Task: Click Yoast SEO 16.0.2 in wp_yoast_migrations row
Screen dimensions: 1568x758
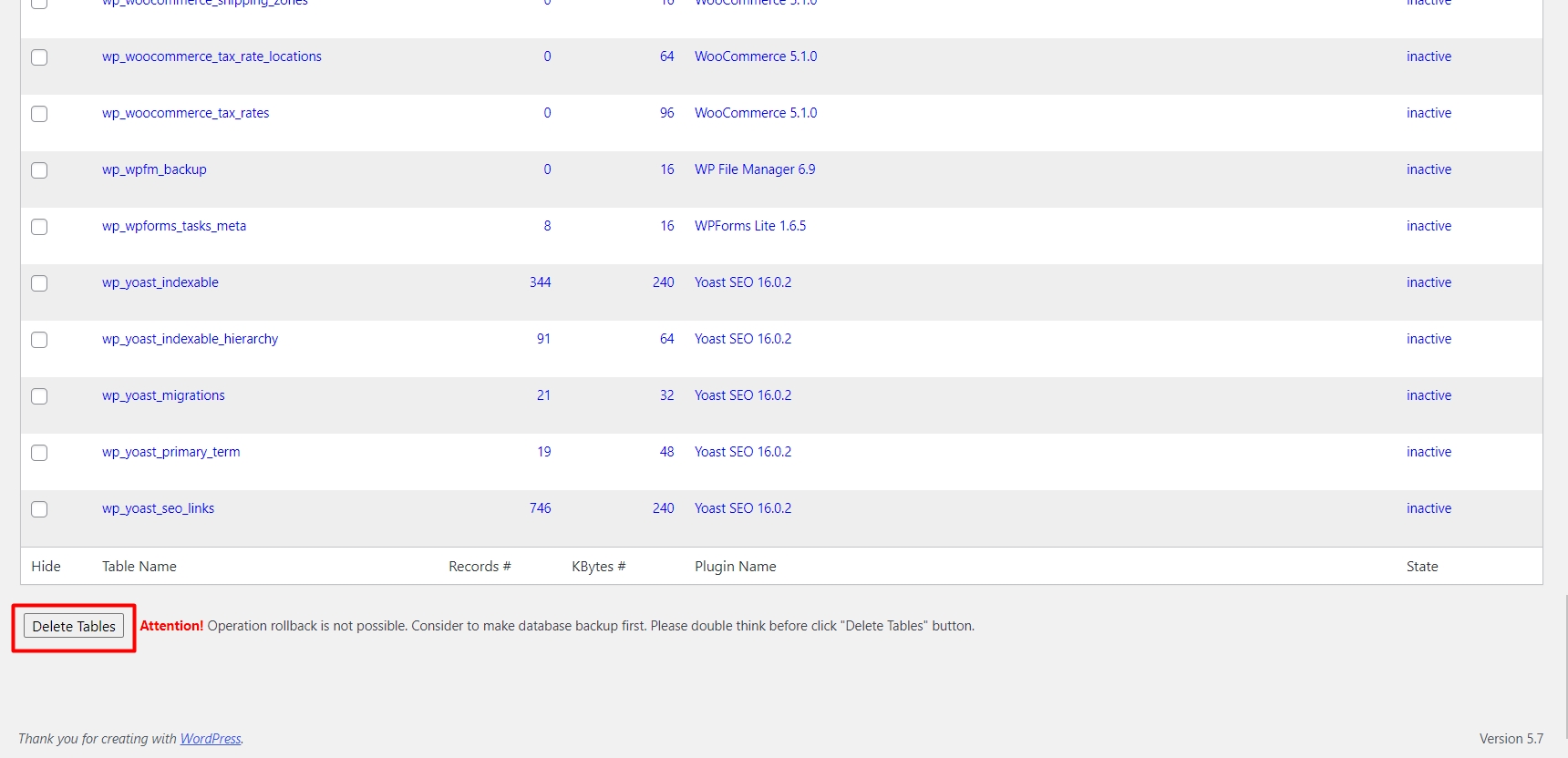Action: point(743,395)
